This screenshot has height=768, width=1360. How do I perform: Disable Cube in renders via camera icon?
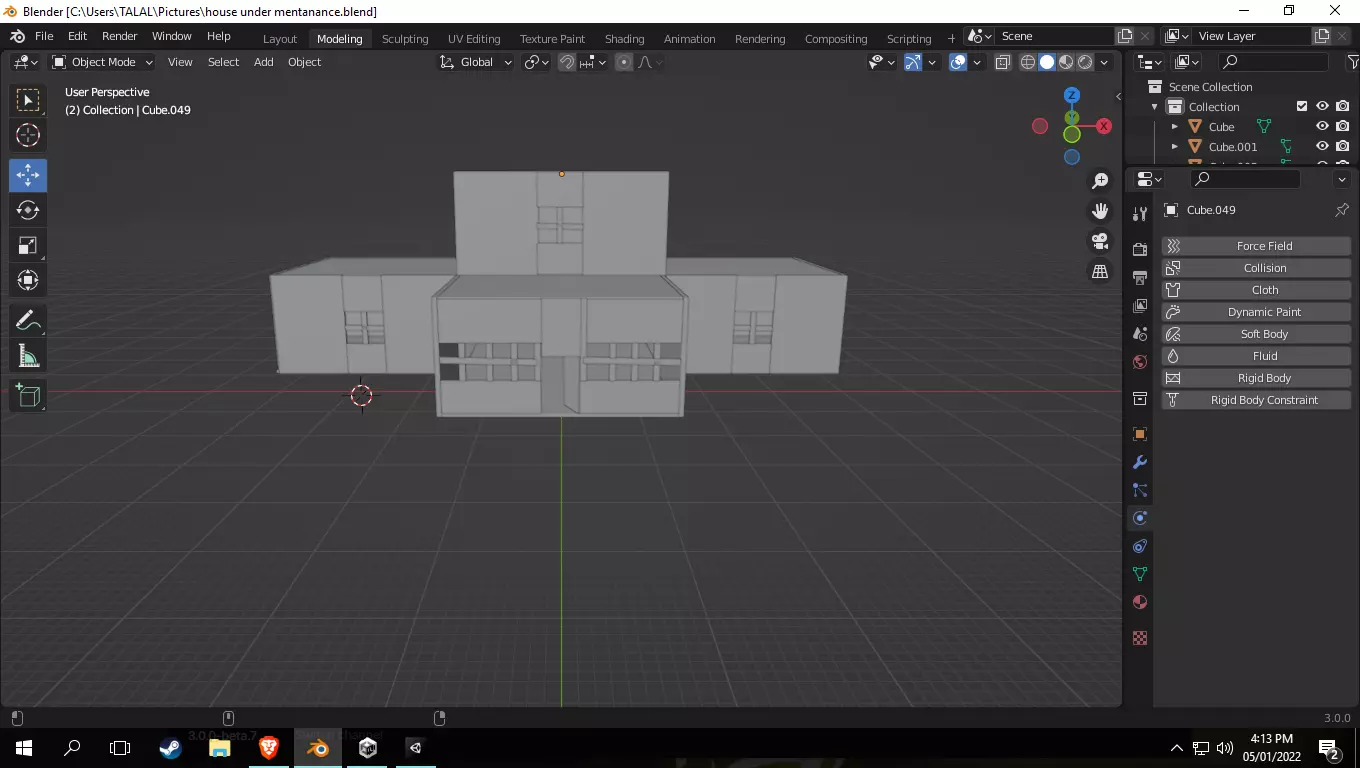(x=1342, y=126)
